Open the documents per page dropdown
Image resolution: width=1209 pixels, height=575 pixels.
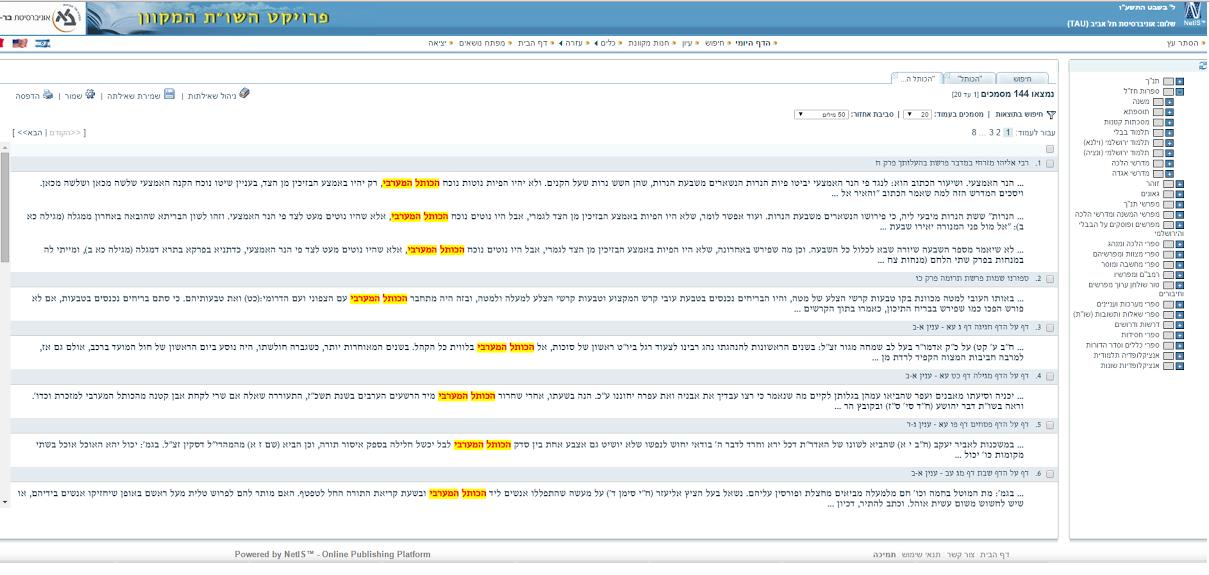pyautogui.click(x=917, y=114)
